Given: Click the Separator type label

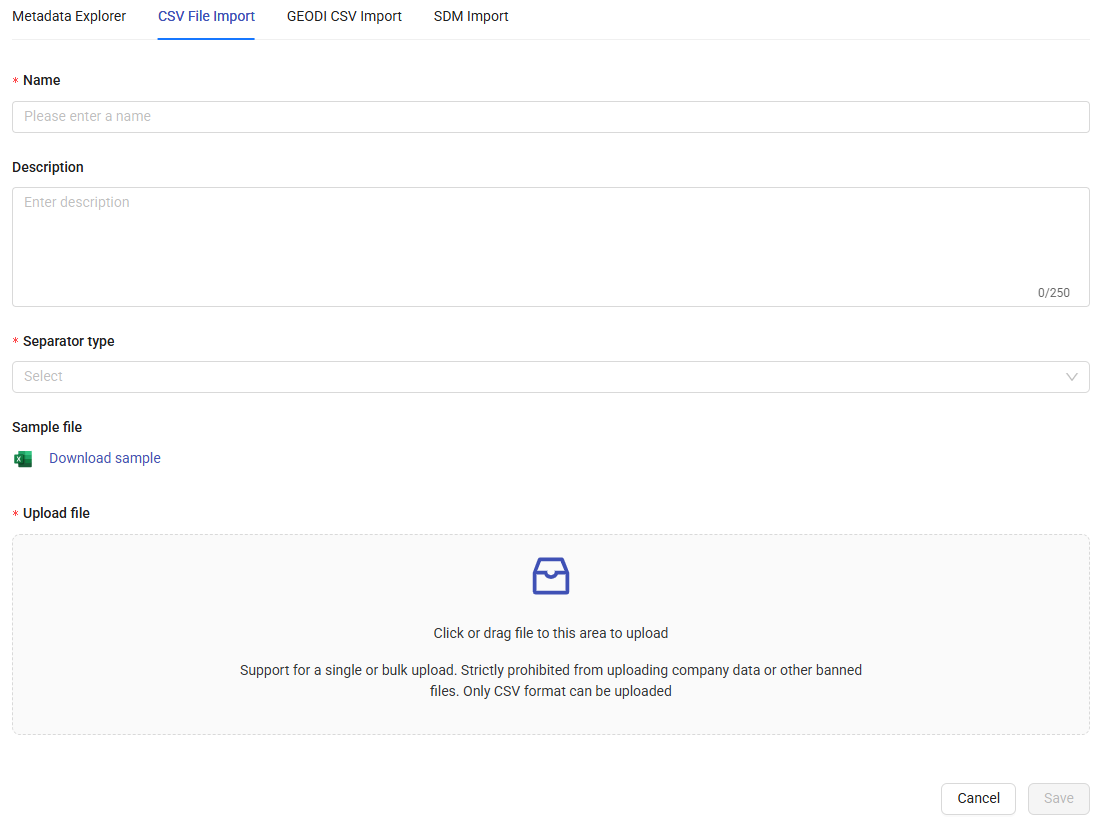Looking at the screenshot, I should [x=68, y=341].
